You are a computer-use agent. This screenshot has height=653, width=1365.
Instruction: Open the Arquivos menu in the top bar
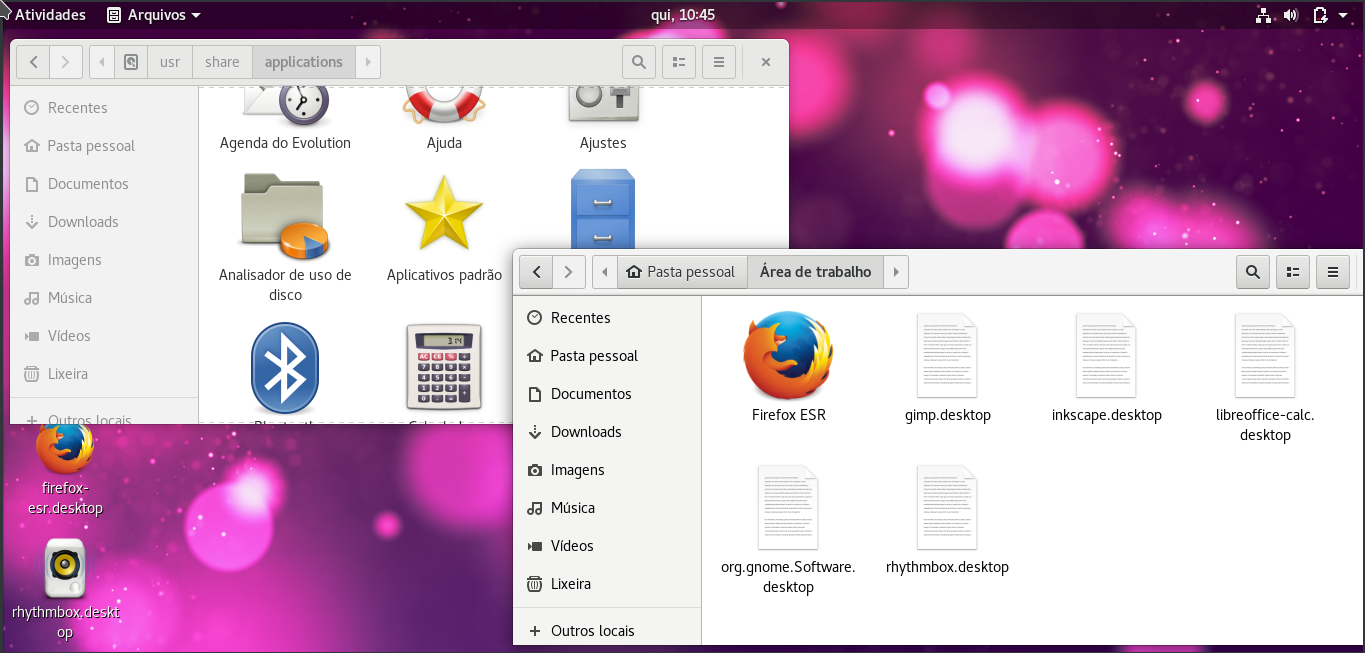153,14
